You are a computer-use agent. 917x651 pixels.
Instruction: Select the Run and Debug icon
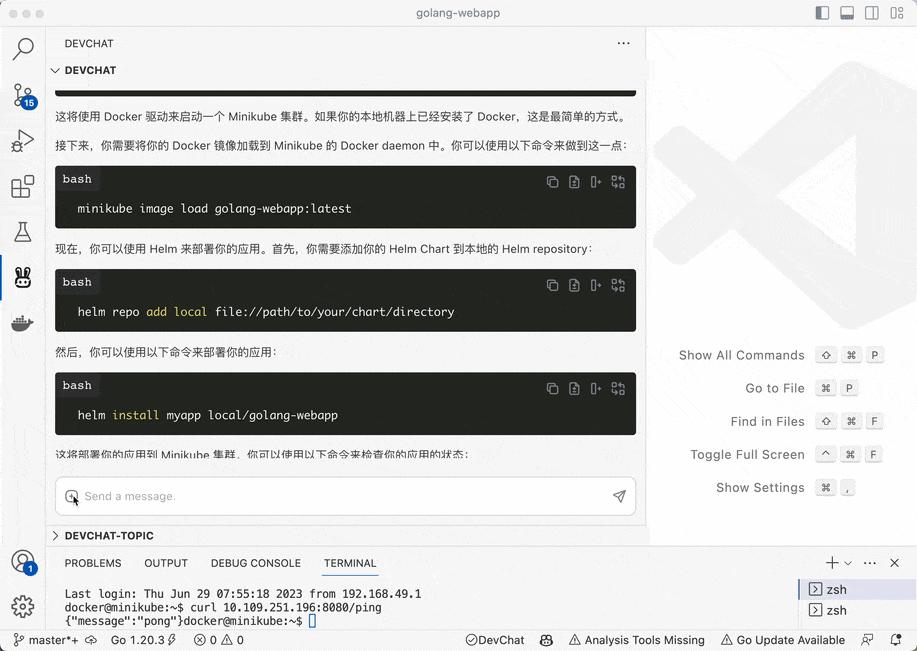pyautogui.click(x=23, y=140)
